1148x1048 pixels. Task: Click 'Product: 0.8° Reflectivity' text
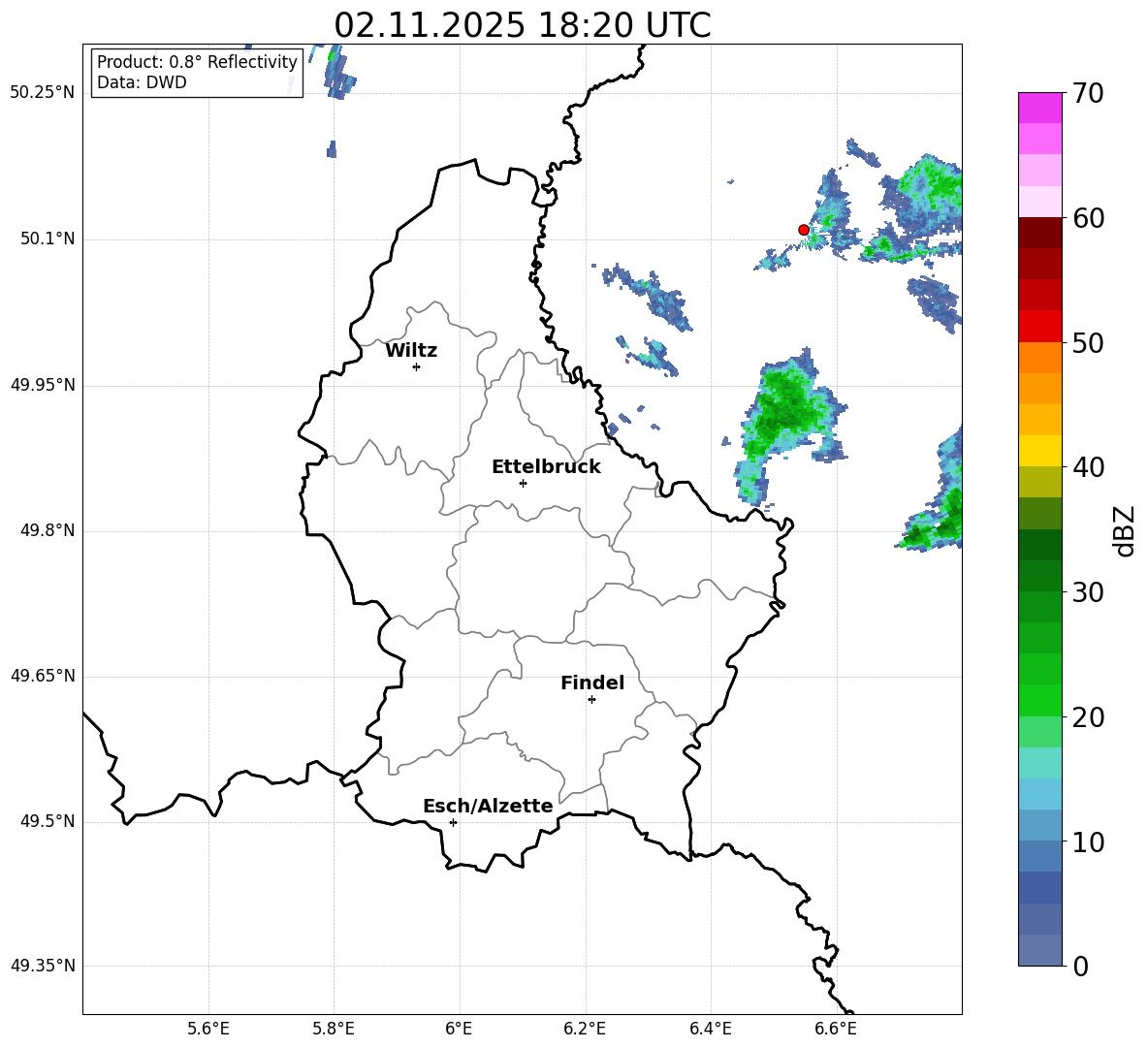[197, 62]
